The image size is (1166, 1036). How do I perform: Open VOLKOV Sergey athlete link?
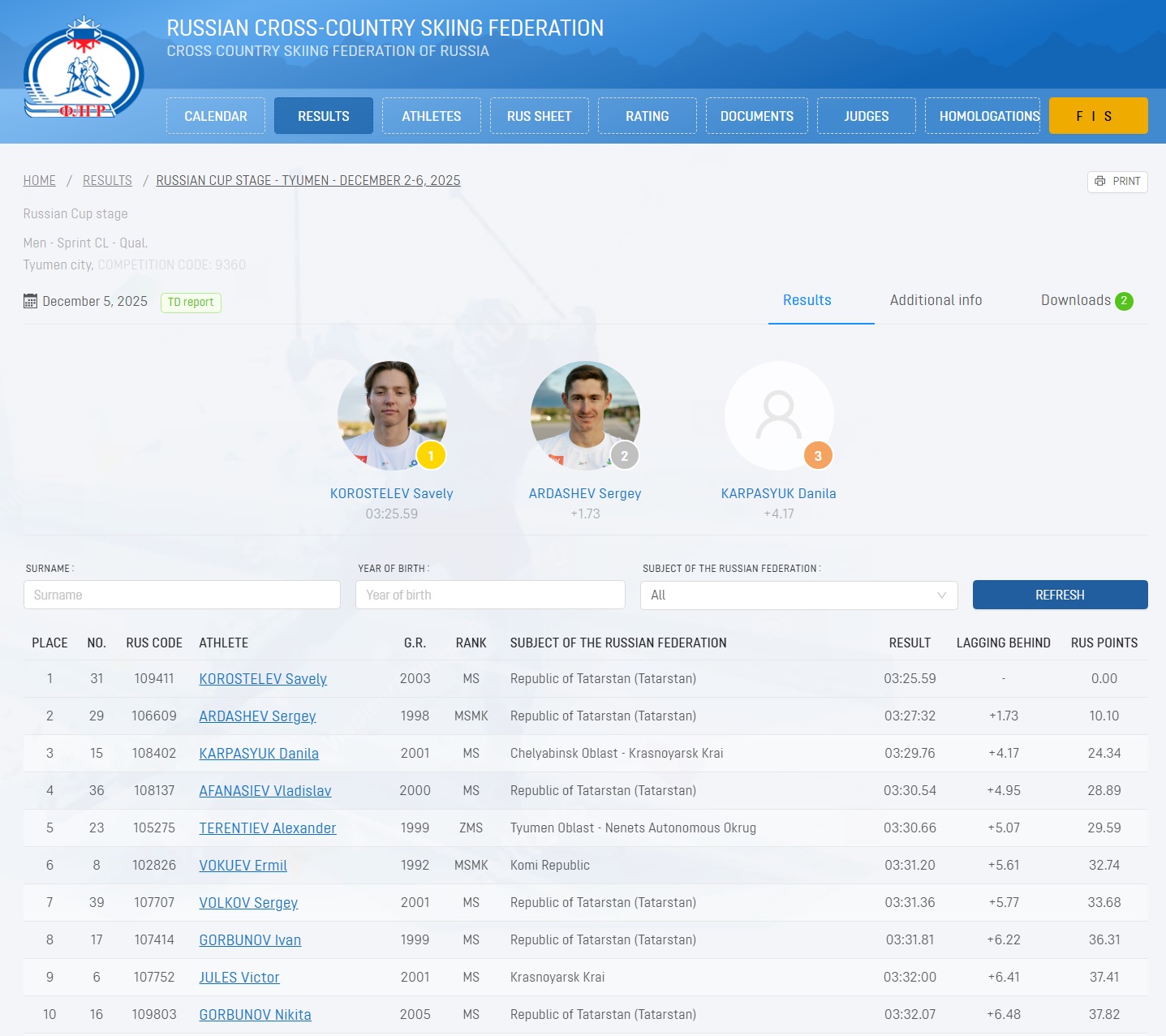coord(248,903)
